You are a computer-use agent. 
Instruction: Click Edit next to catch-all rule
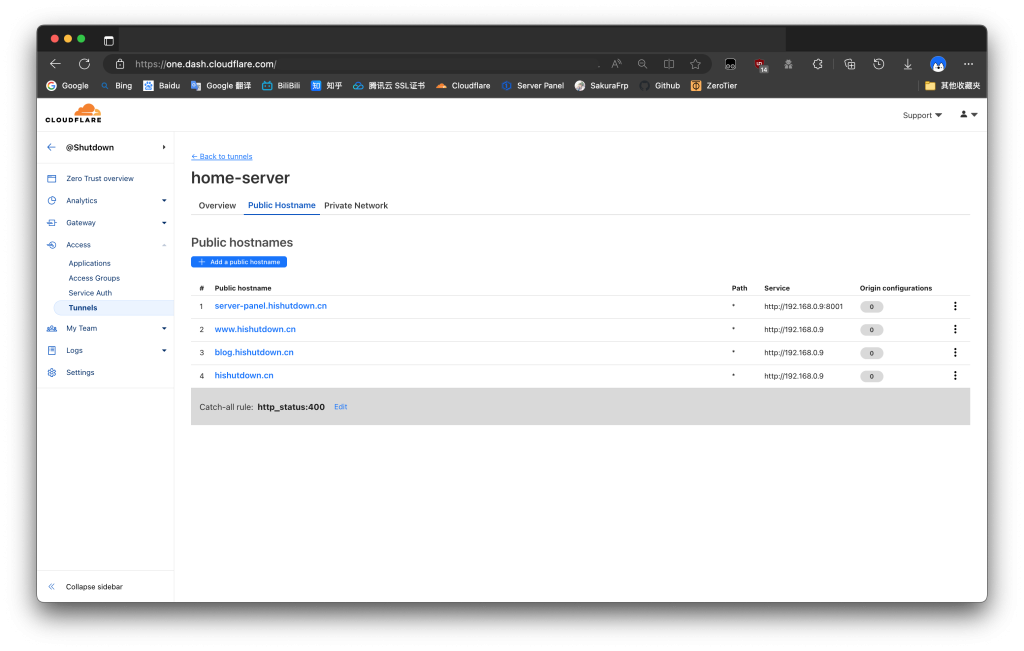point(341,407)
